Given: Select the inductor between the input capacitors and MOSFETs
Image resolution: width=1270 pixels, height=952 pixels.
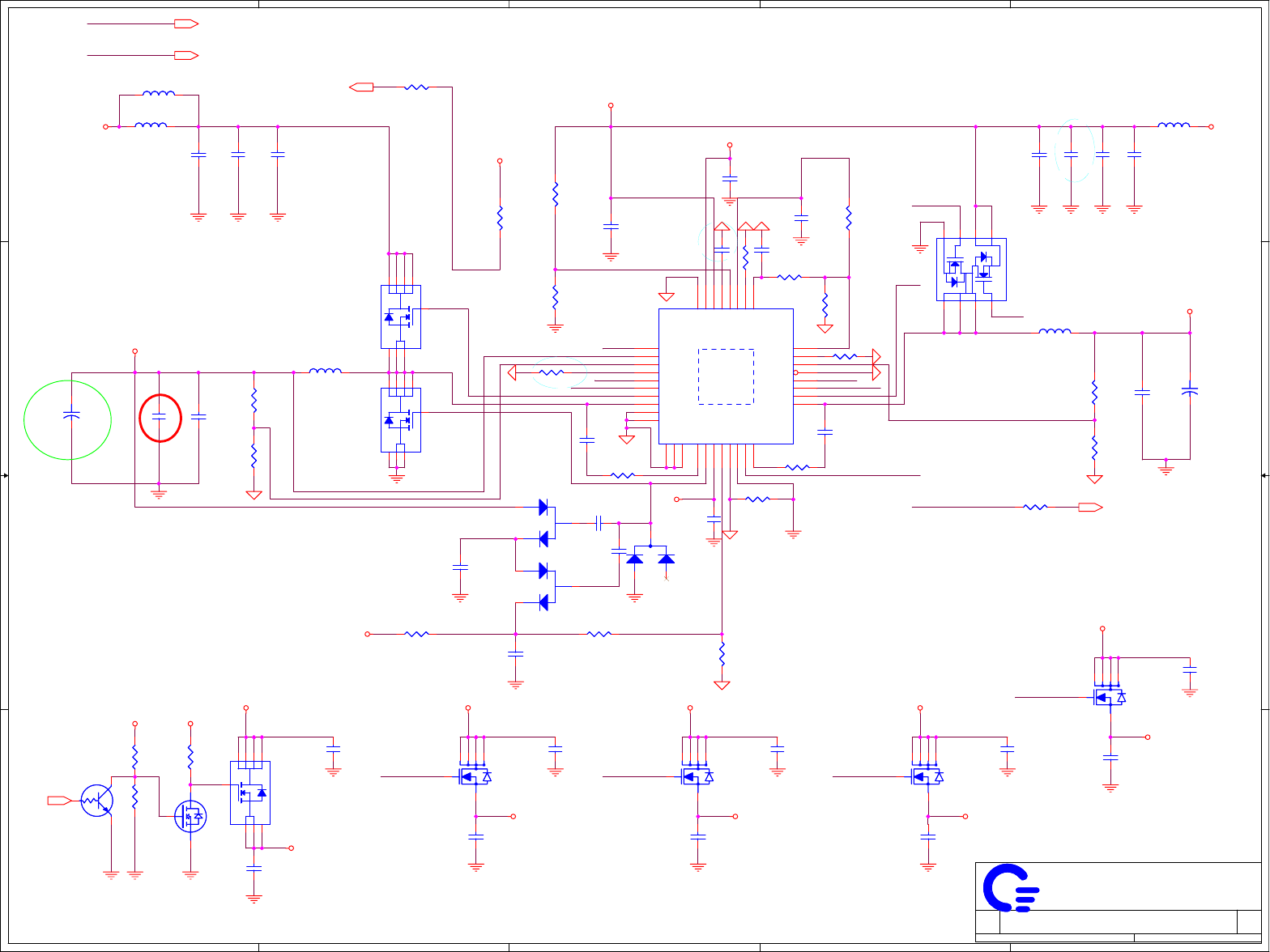Looking at the screenshot, I should (326, 371).
